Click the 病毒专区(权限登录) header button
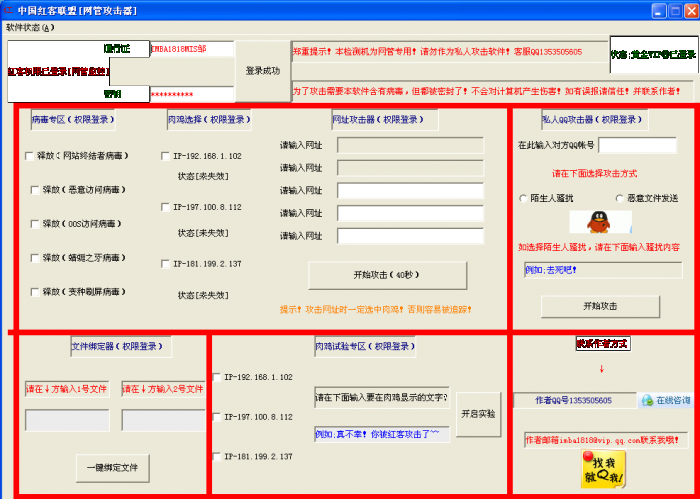The image size is (700, 499). point(73,120)
